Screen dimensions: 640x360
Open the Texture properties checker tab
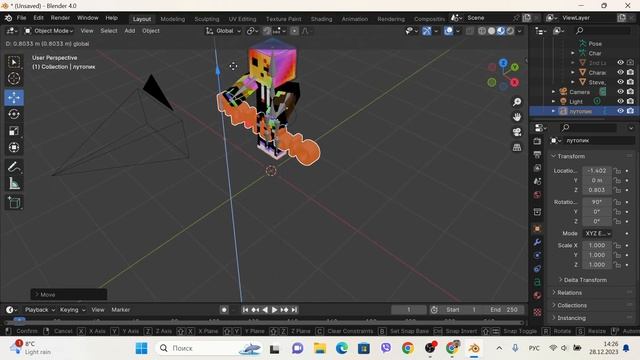537,312
